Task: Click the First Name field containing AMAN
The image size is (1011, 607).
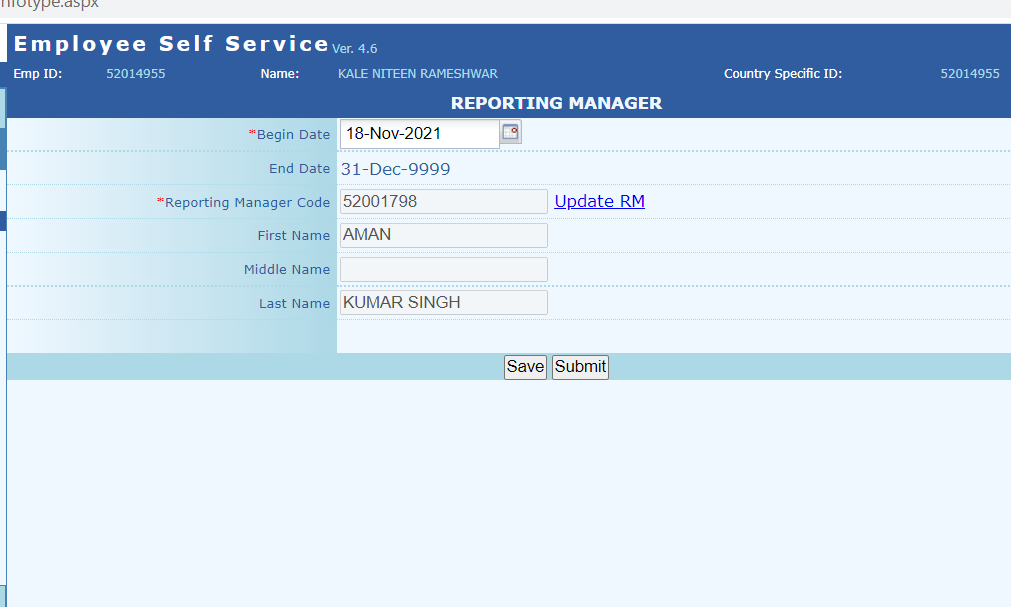Action: [443, 235]
